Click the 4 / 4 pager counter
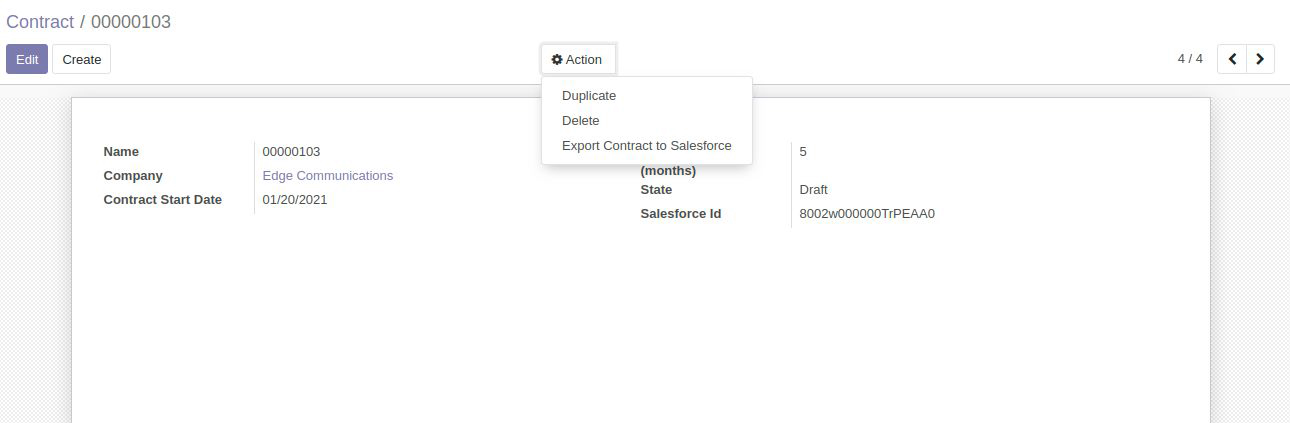The width and height of the screenshot is (1290, 423). [x=1190, y=59]
